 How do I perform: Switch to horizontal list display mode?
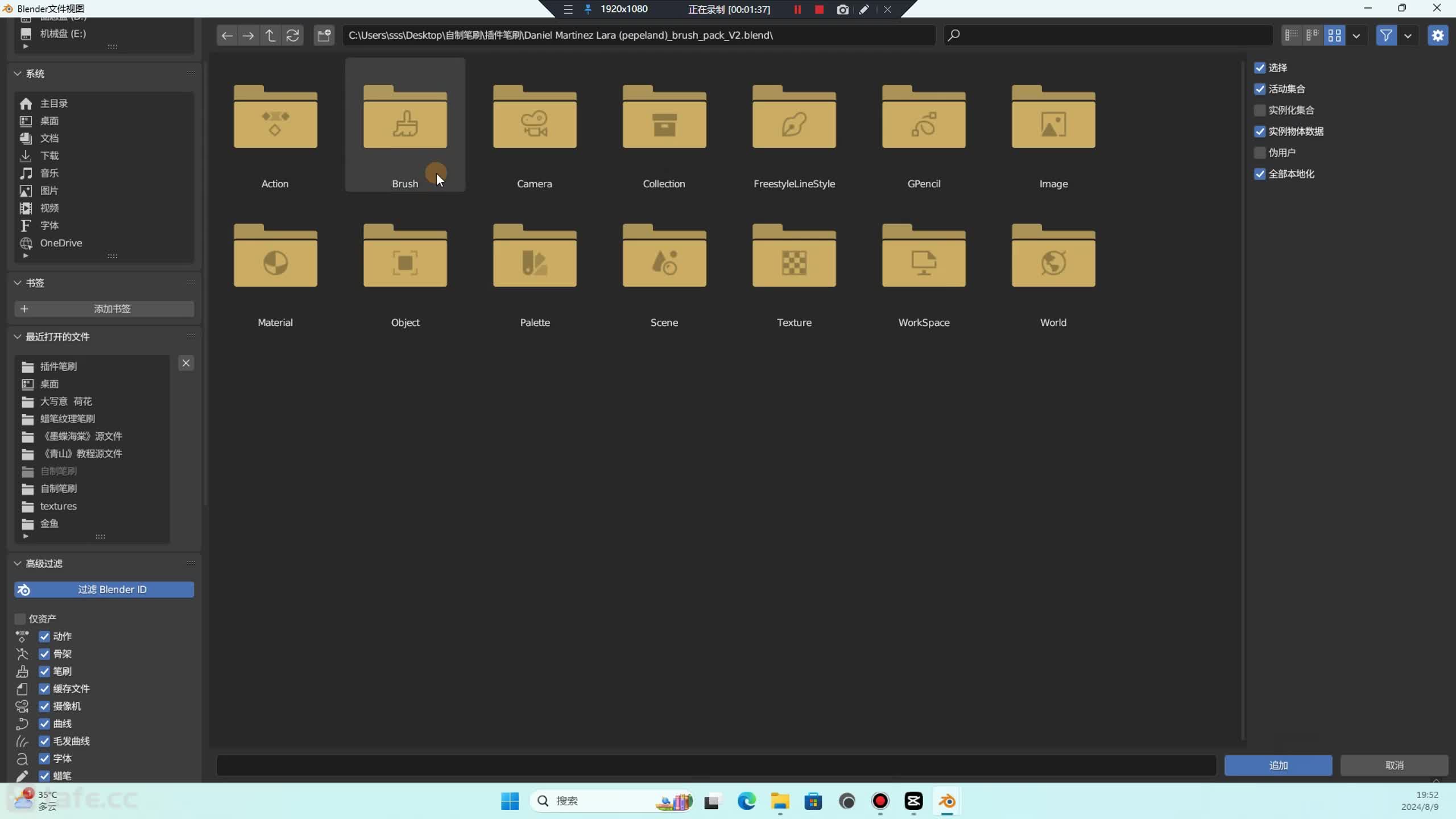click(1313, 35)
